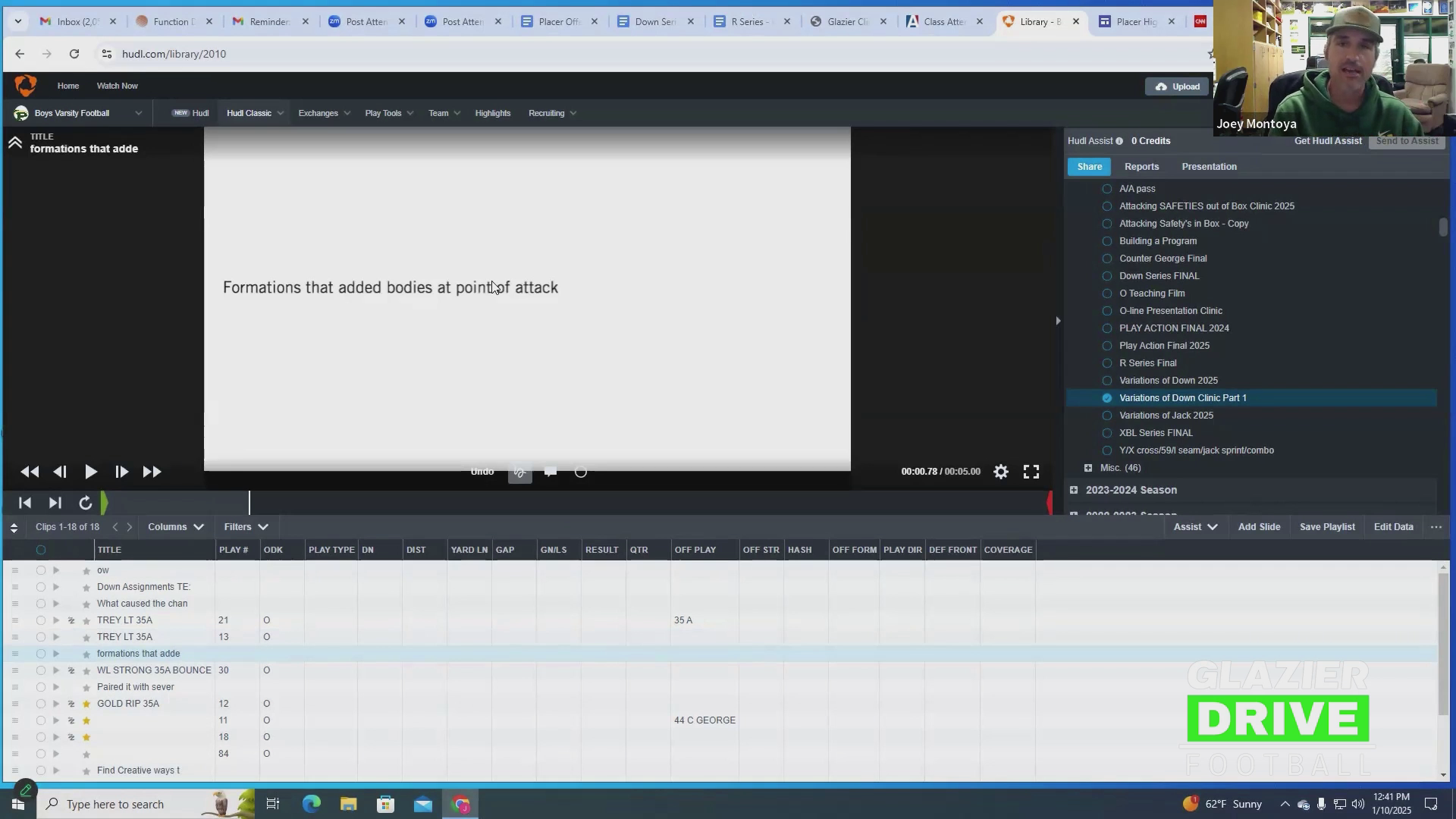Click the loop/replay clip icon
The height and width of the screenshot is (819, 1456).
(x=85, y=503)
